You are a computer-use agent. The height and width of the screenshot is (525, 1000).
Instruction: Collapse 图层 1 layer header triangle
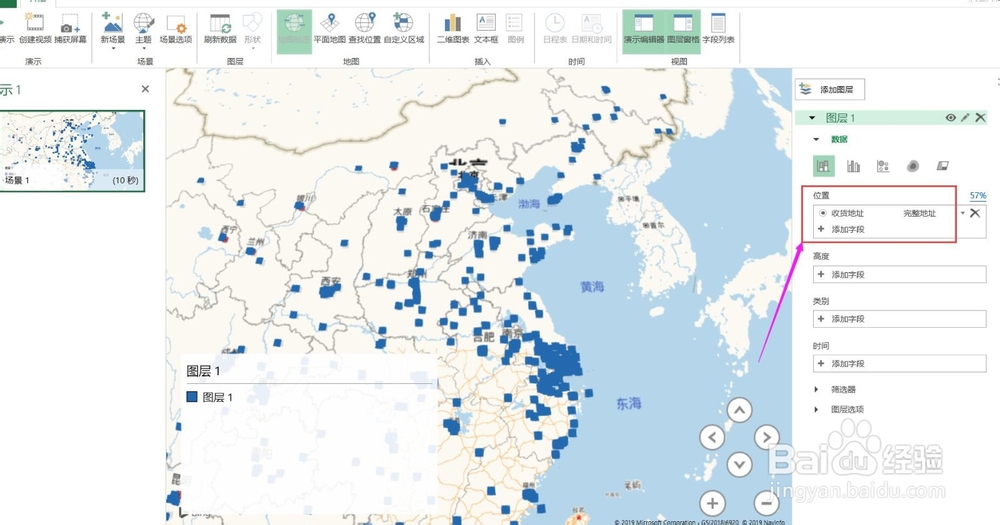click(x=812, y=118)
